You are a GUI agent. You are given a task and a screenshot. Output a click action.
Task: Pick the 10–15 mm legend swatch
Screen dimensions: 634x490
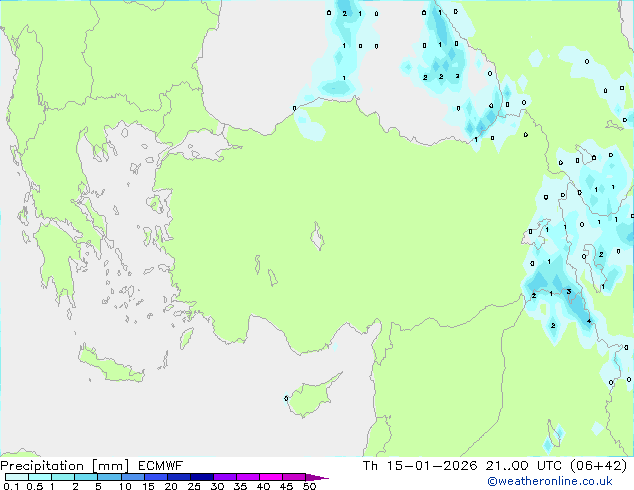[x=133, y=477]
